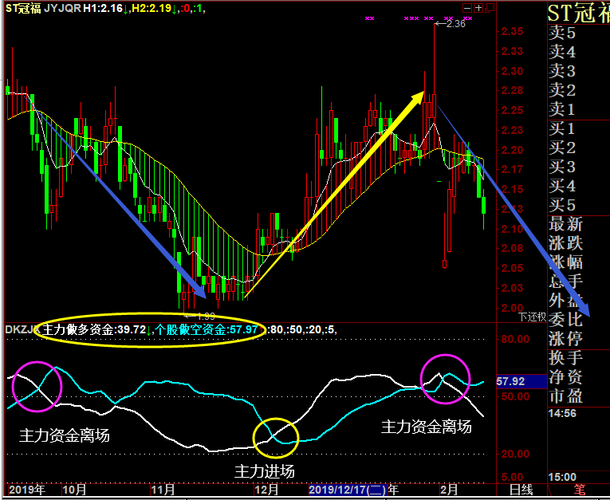610x500 pixels.
Task: Click the highlighted 2019/12/17(二) date marker
Action: [348, 489]
